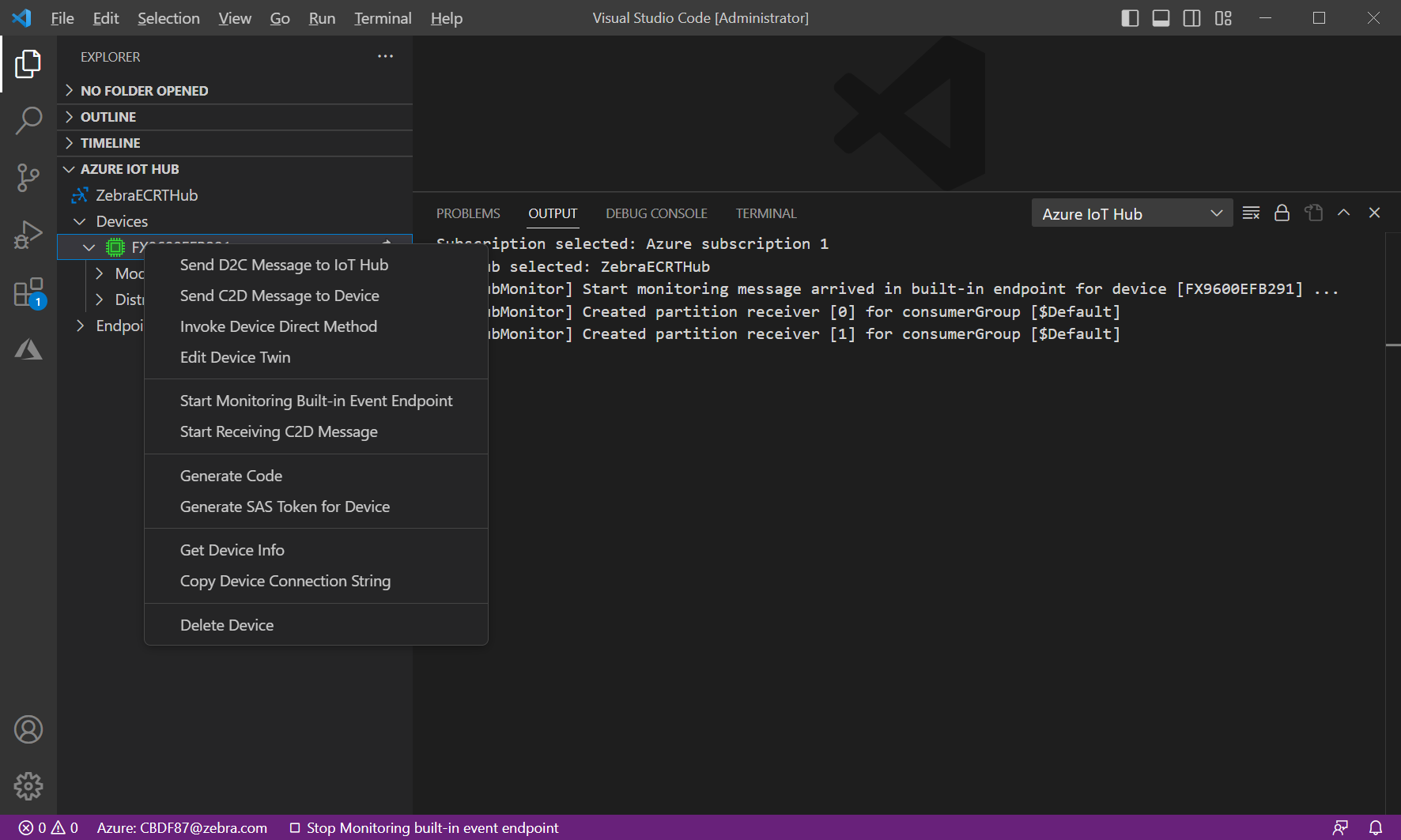Open the Accounts icon in activity bar
The width and height of the screenshot is (1401, 840).
[28, 729]
